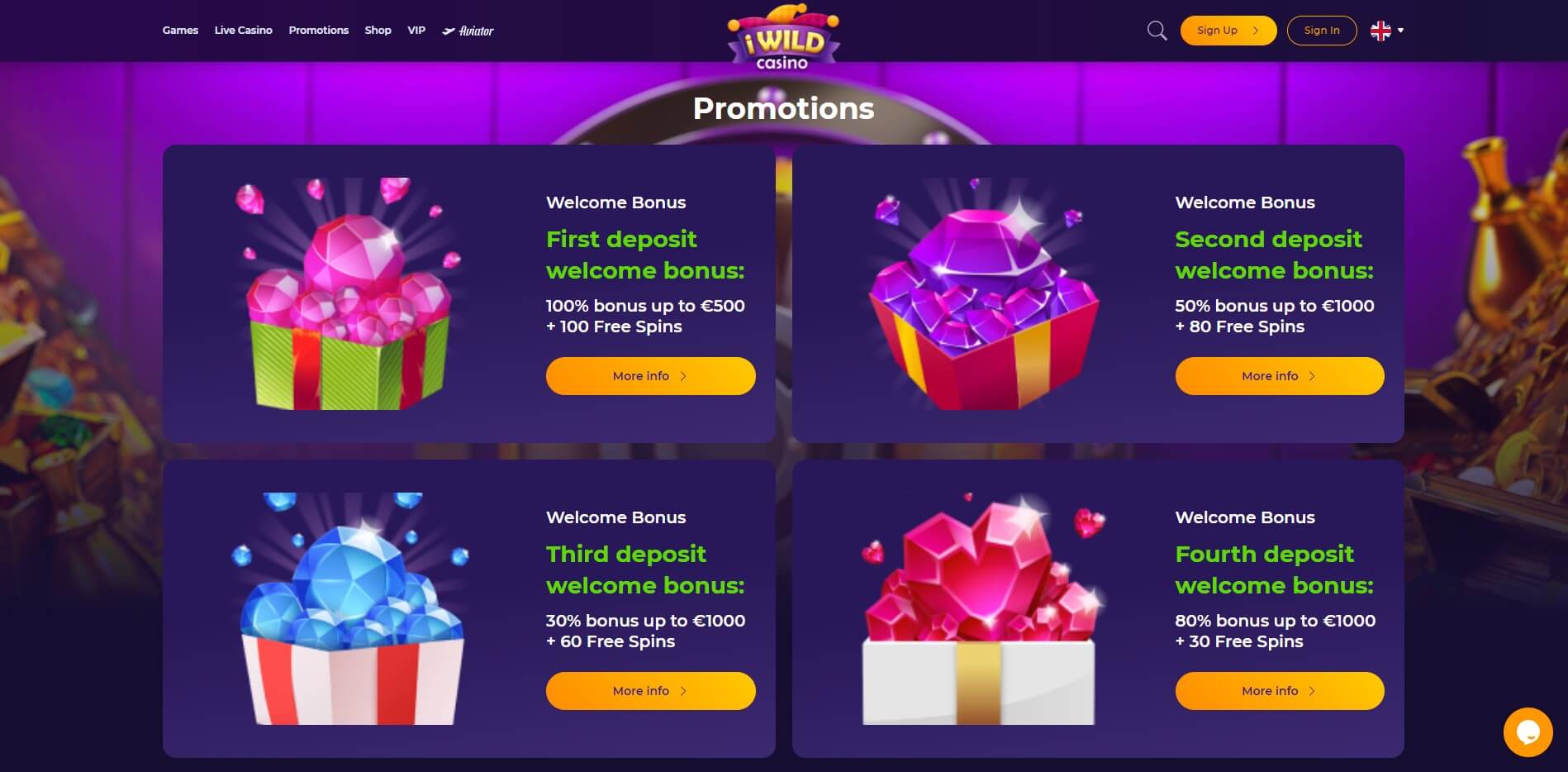Viewport: 1568px width, 772px height.
Task: Open More info for Fourth deposit bonus
Action: pos(1279,691)
